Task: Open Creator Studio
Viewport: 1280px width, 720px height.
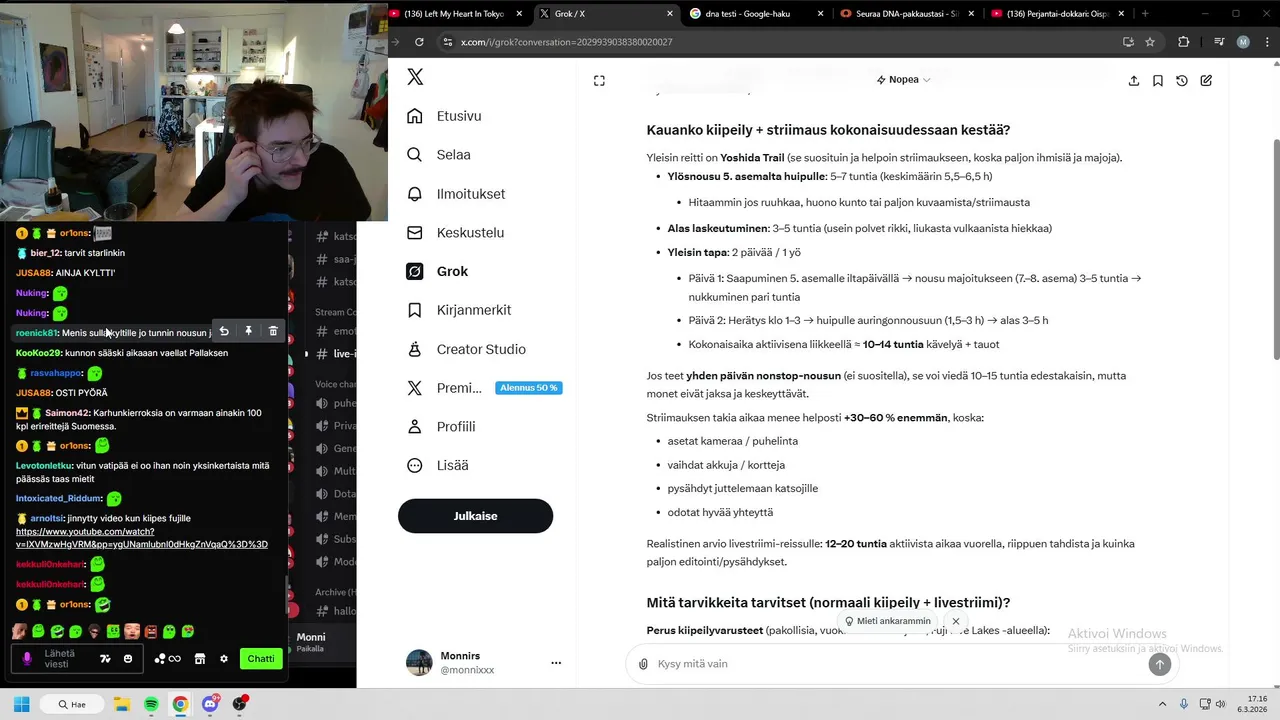Action: [466, 349]
